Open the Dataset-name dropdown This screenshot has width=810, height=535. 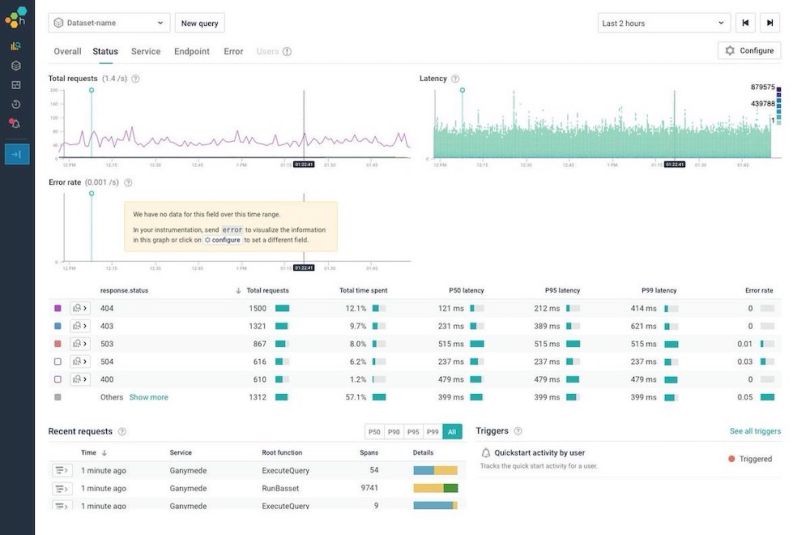point(109,23)
